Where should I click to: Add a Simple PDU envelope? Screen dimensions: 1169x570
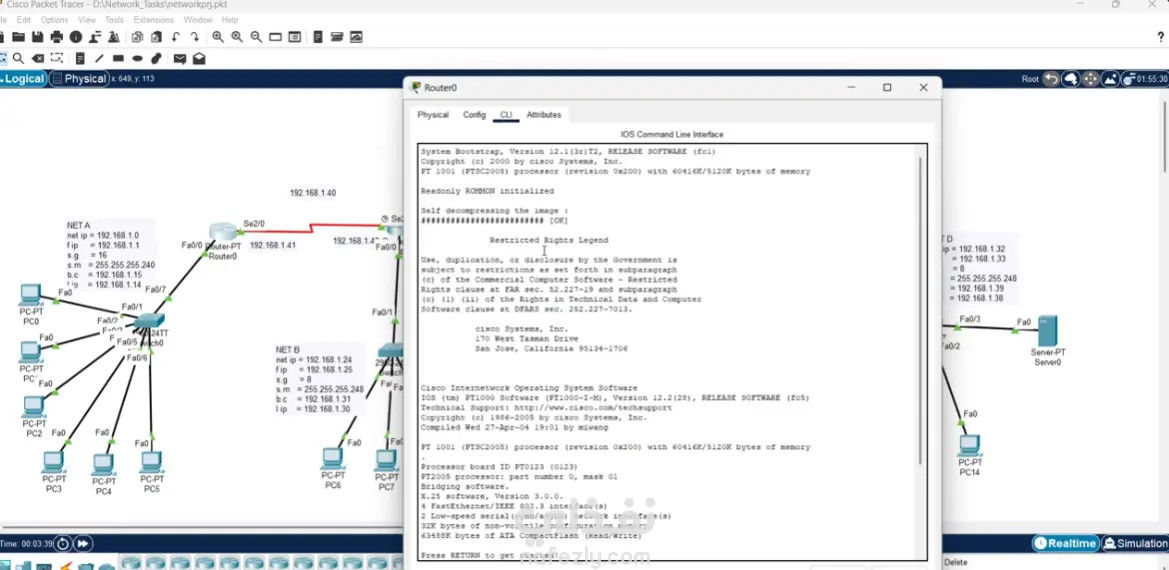pyautogui.click(x=180, y=58)
